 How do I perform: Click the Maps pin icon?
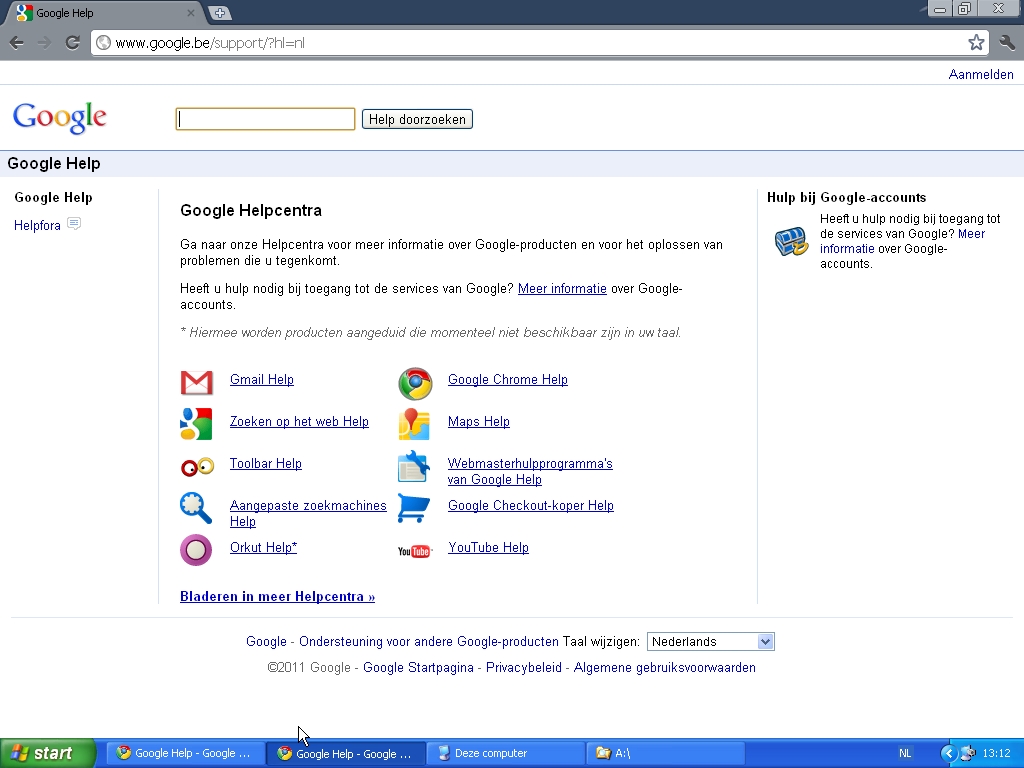click(414, 424)
